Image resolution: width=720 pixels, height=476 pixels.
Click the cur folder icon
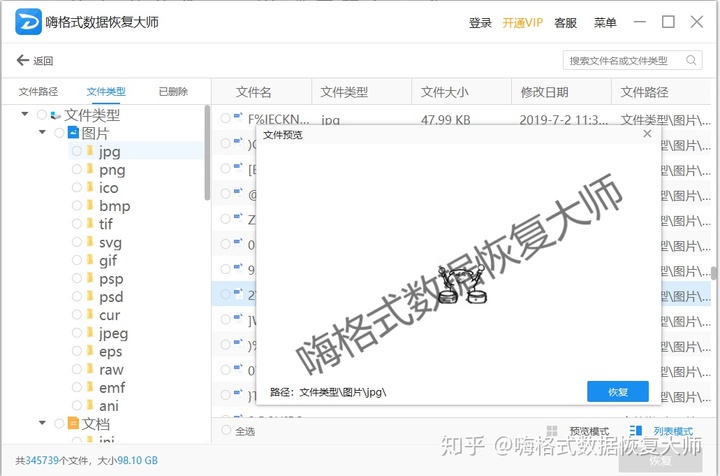(x=90, y=314)
